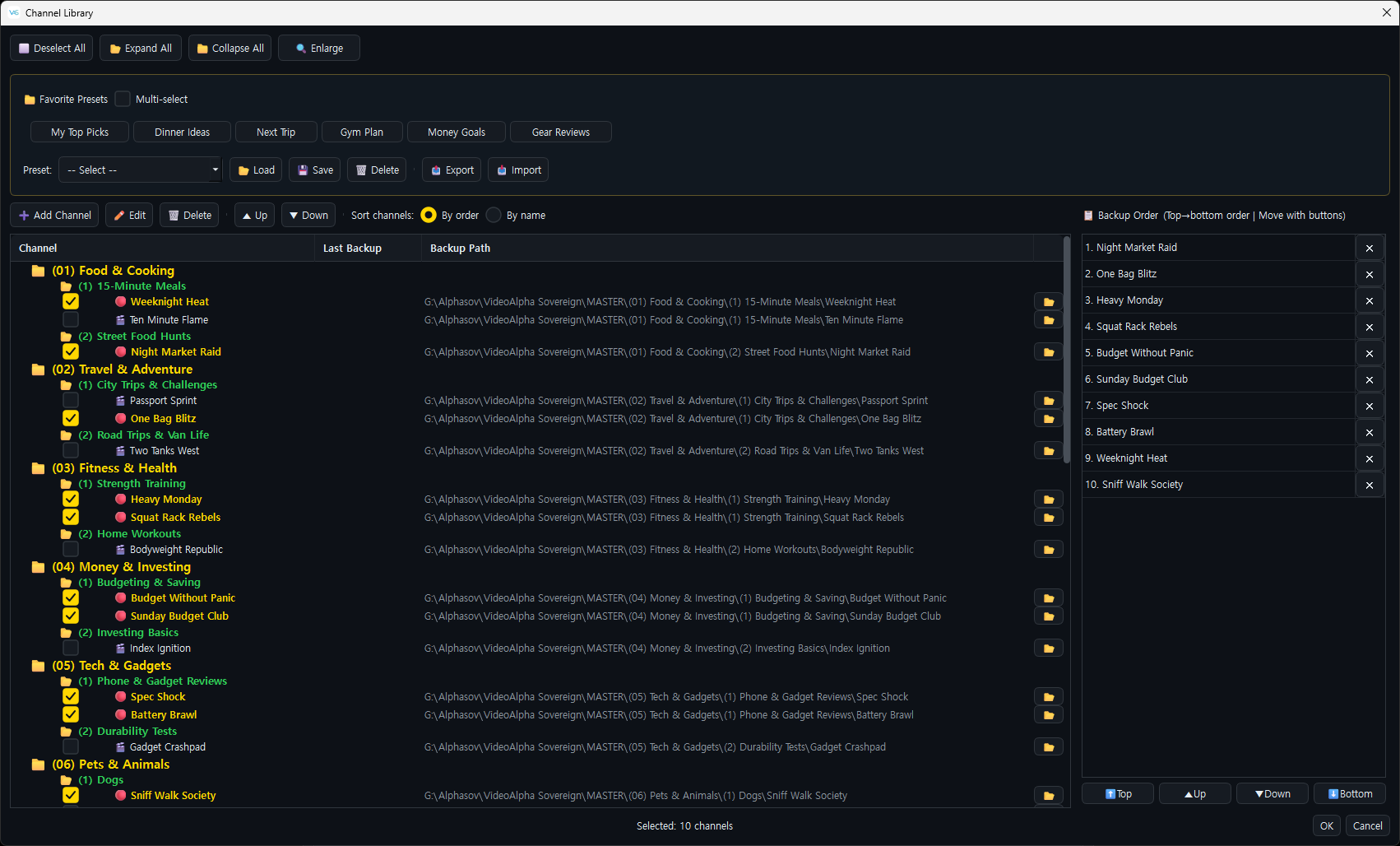The height and width of the screenshot is (846, 1400).
Task: Load the Gear Reviews favorite preset
Action: 561,132
